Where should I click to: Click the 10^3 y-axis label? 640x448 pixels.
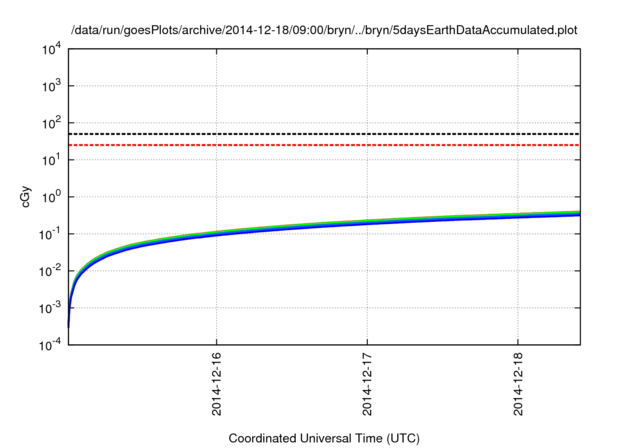(x=51, y=86)
